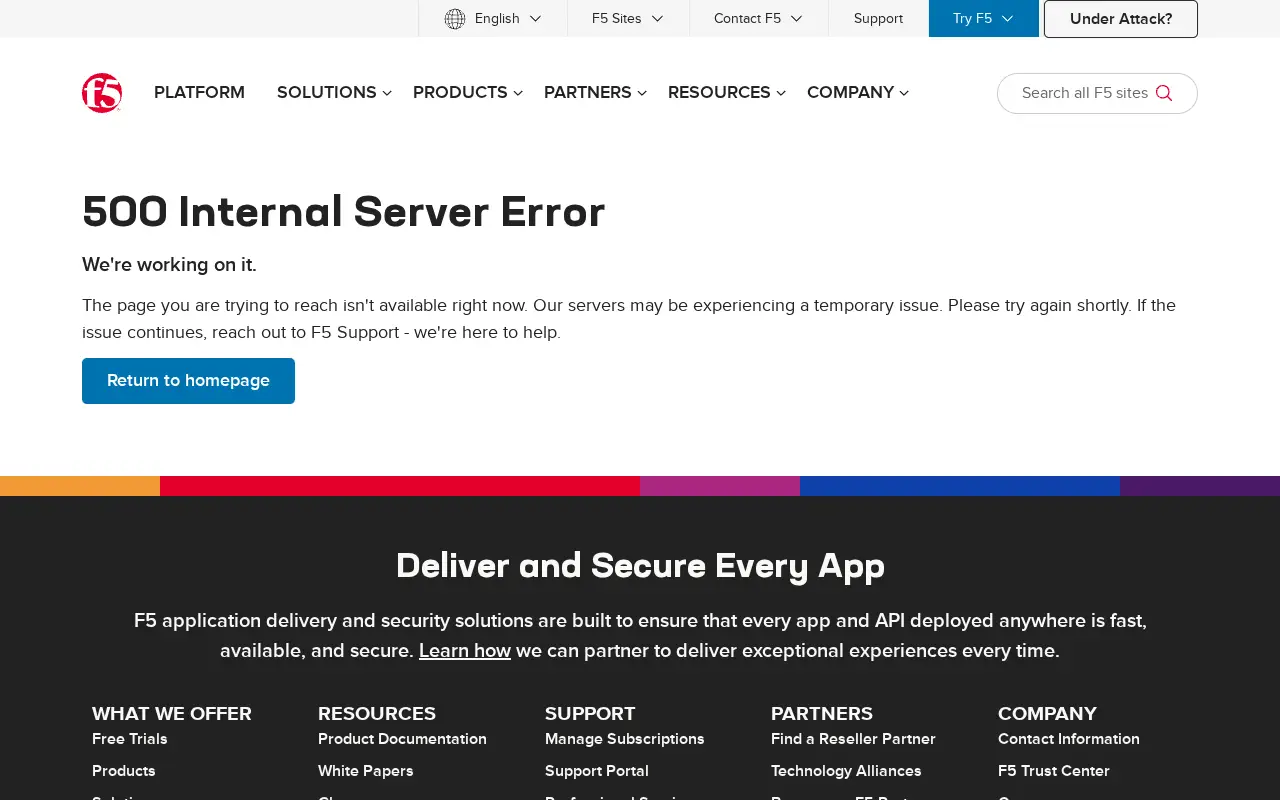1280x800 pixels.
Task: Open Contact Information footer link
Action: (1069, 739)
